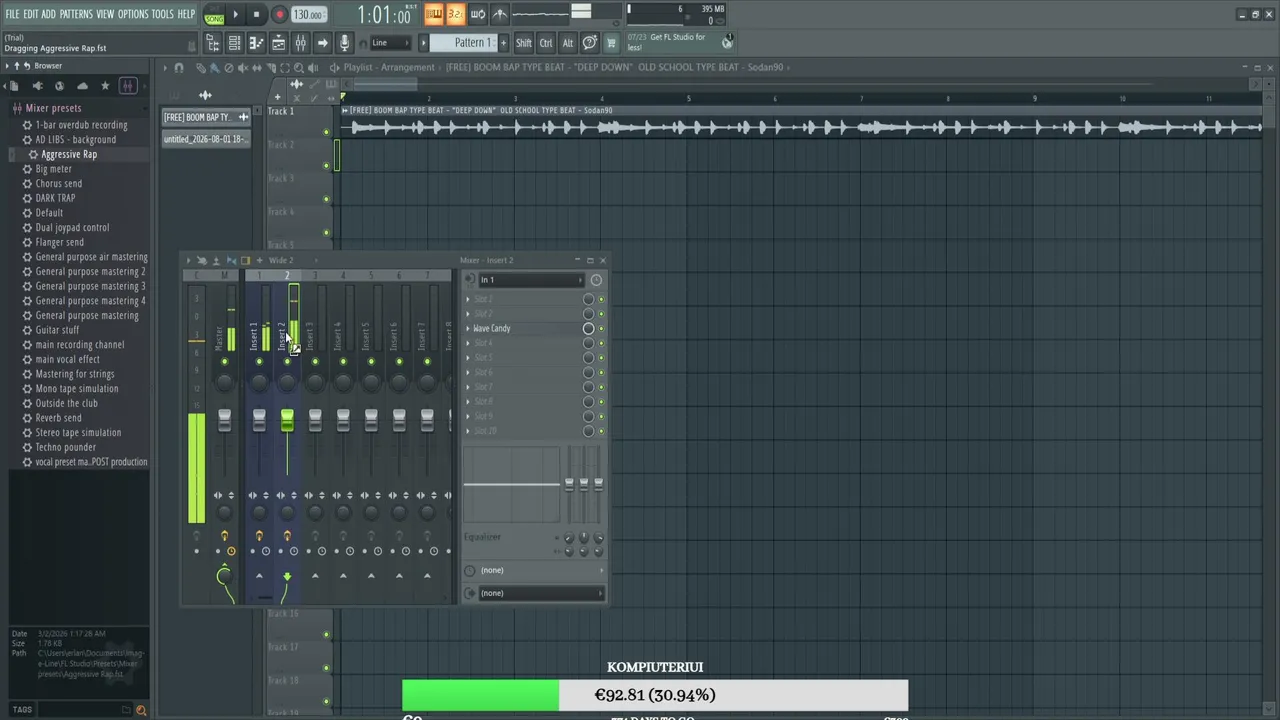Click the microphone recording icon in toolbar
This screenshot has height=720, width=1280.
coord(344,43)
